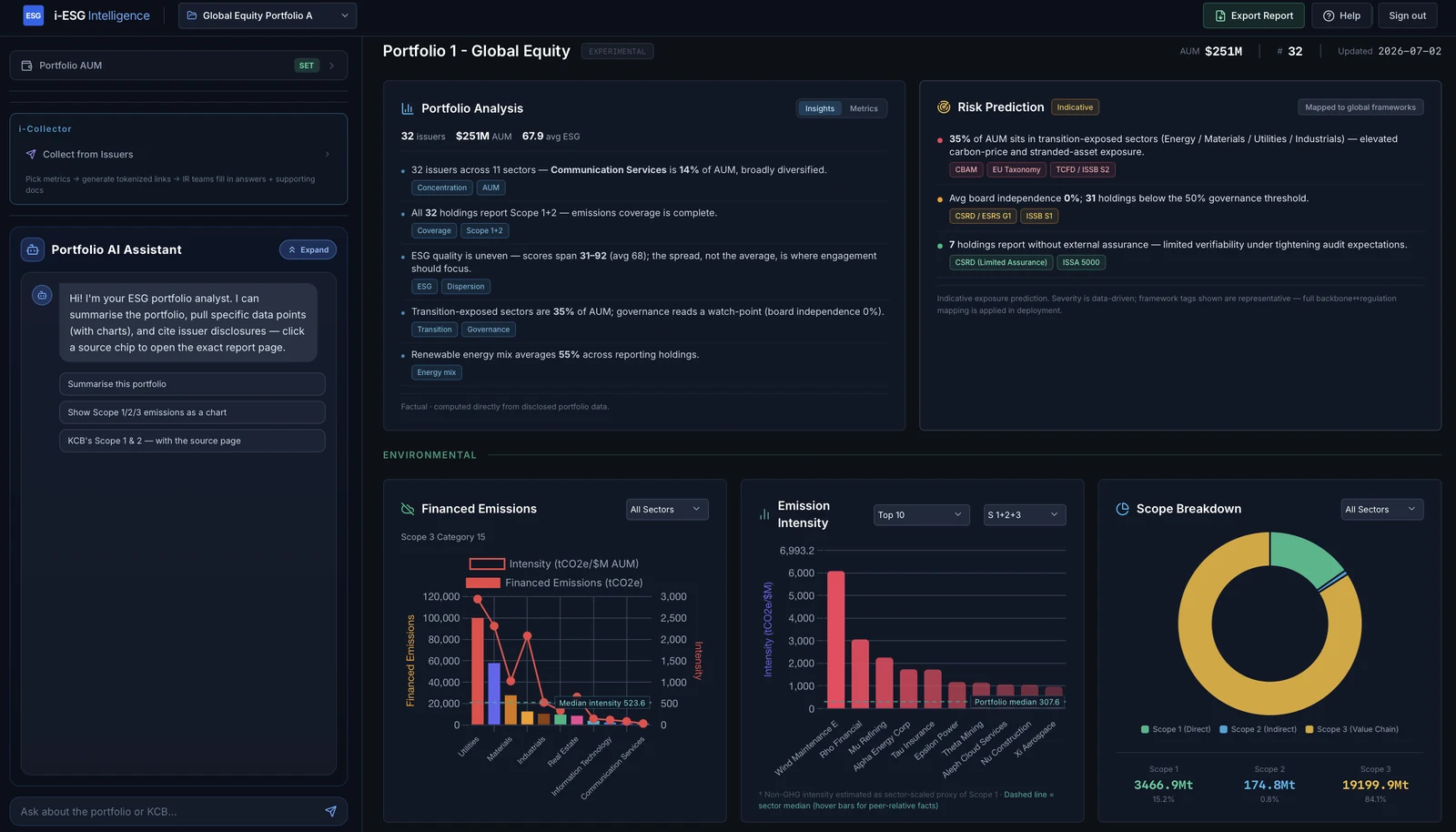
Task: Click the Help question mark icon
Action: pyautogui.click(x=1329, y=15)
